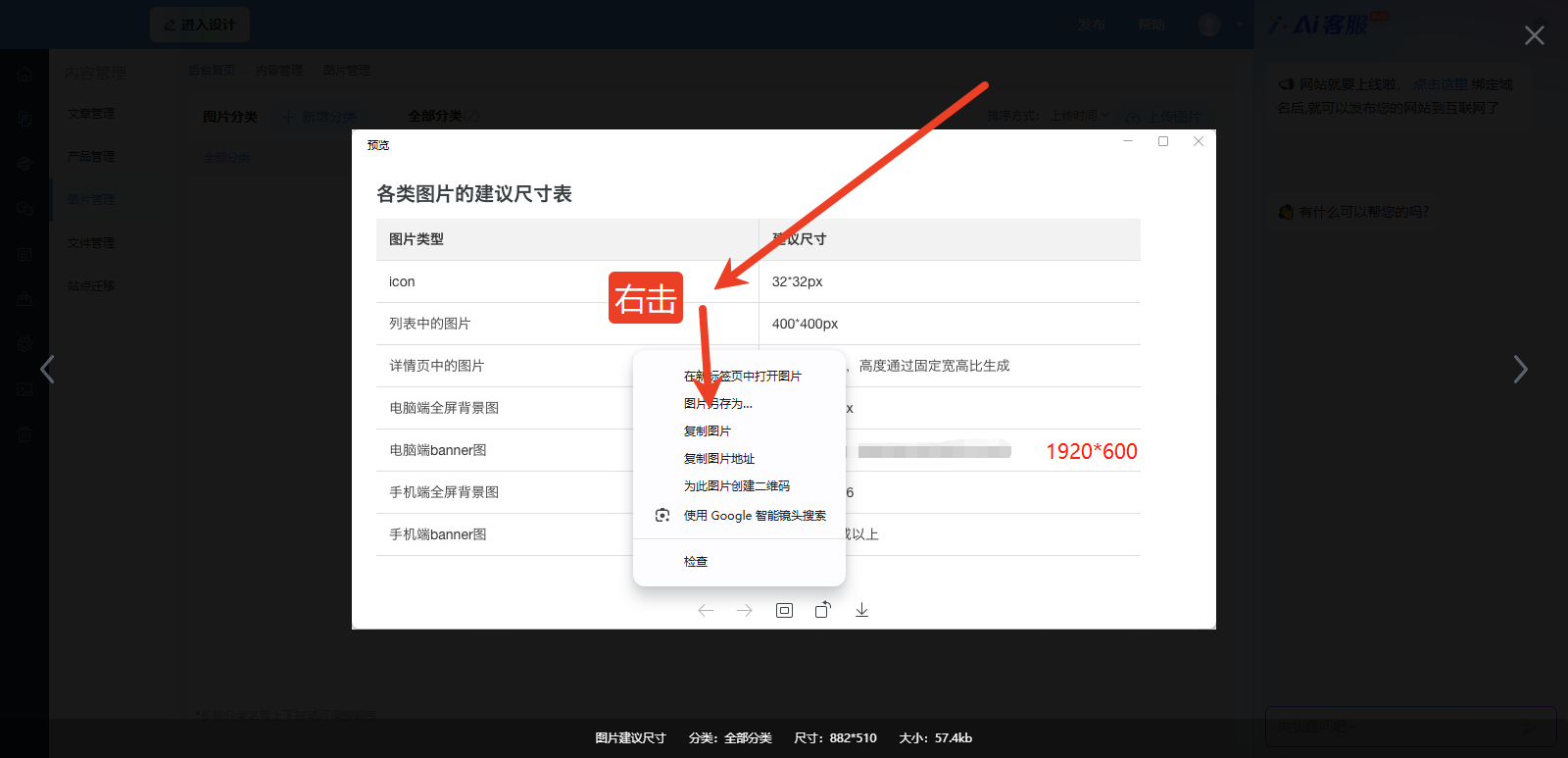Click the AI客服 chat input field

point(1410,727)
